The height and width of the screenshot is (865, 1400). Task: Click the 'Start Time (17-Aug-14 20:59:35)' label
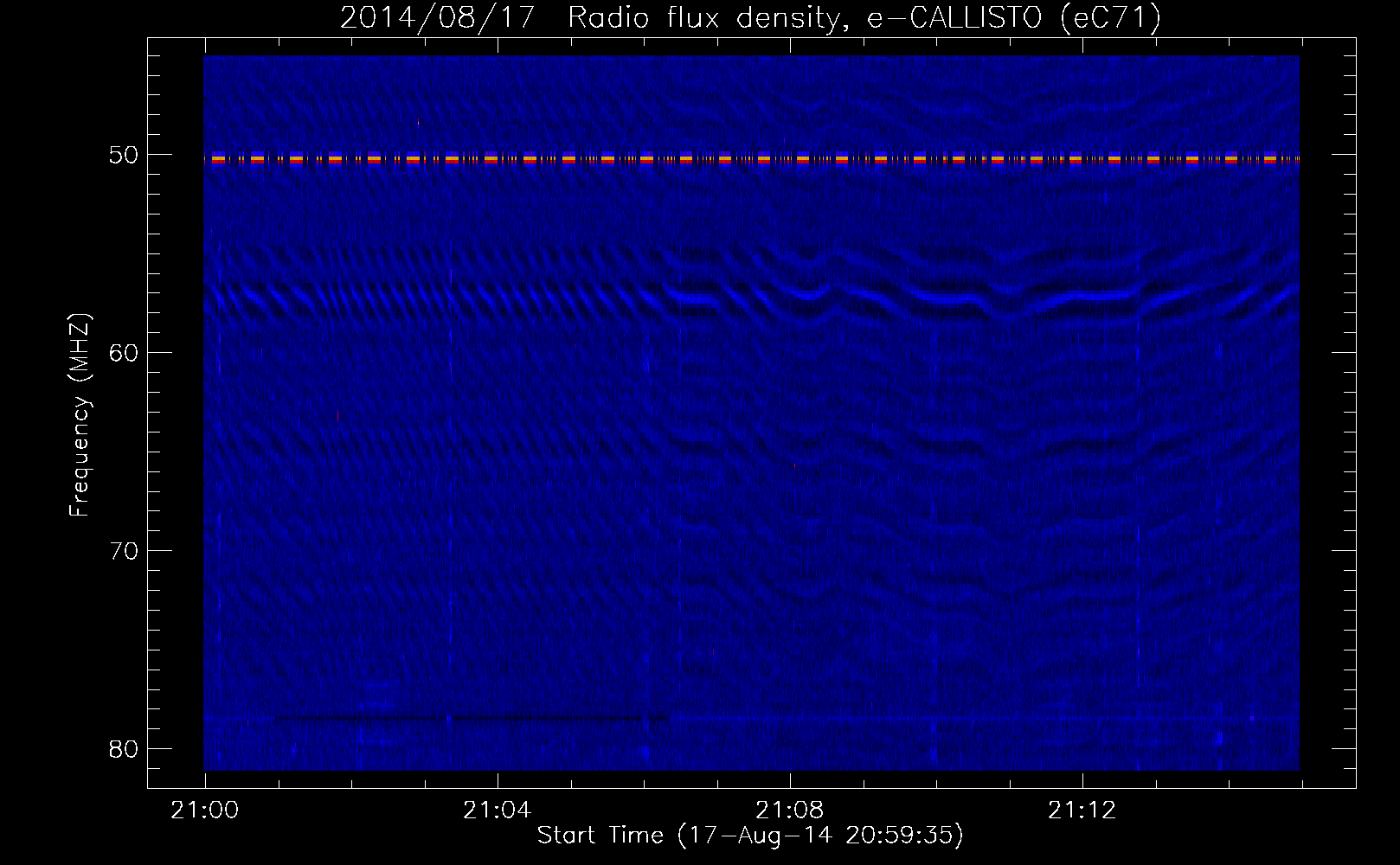tap(750, 835)
